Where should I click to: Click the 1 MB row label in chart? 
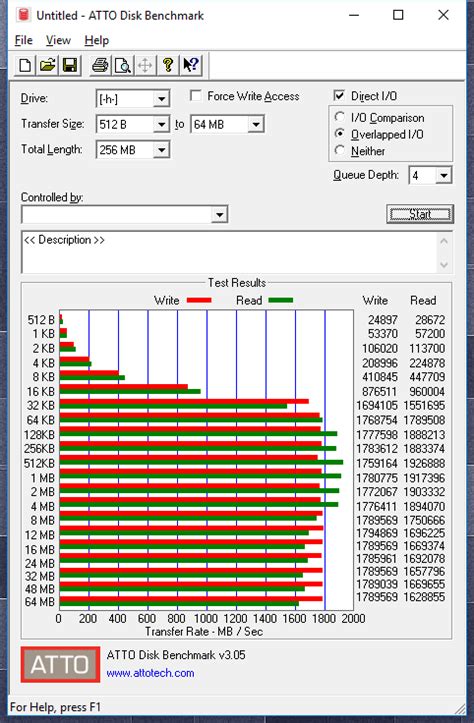(x=42, y=478)
